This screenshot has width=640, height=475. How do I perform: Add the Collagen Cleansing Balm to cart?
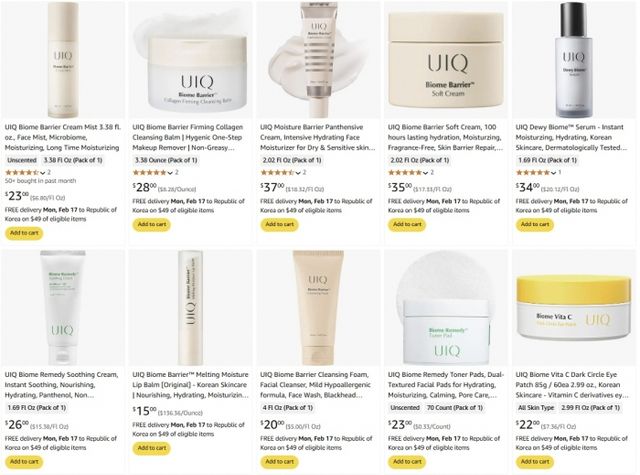coord(151,224)
